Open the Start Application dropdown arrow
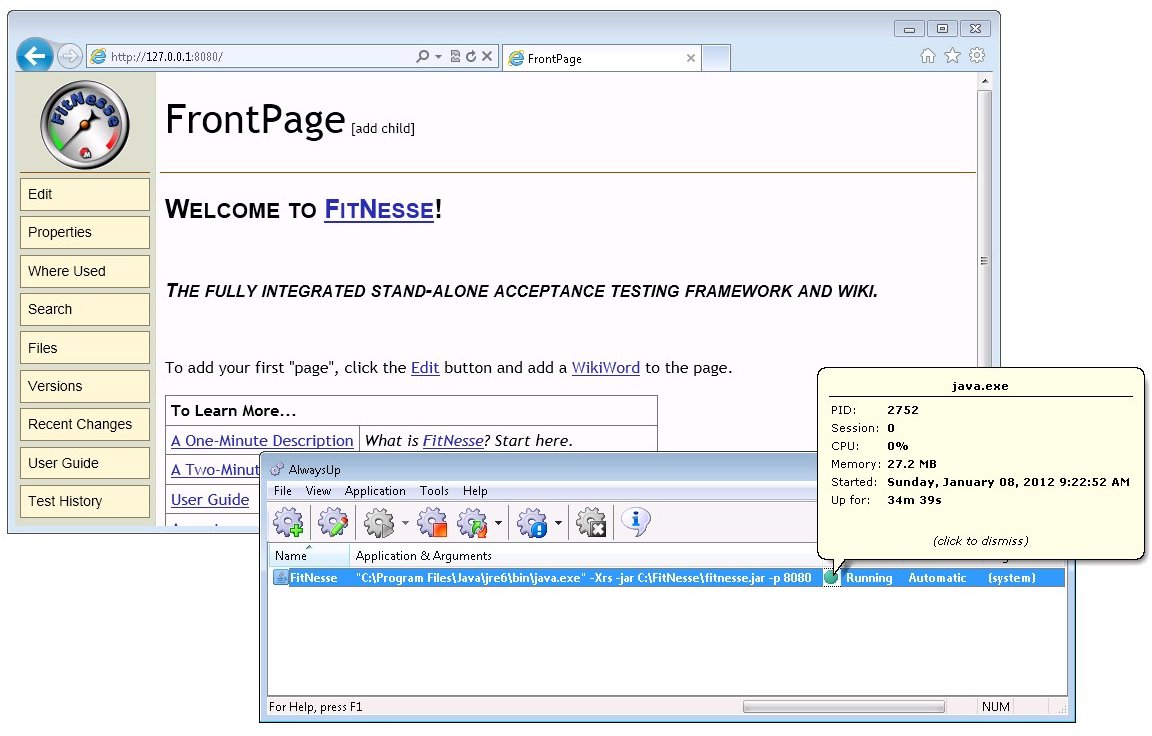 405,523
